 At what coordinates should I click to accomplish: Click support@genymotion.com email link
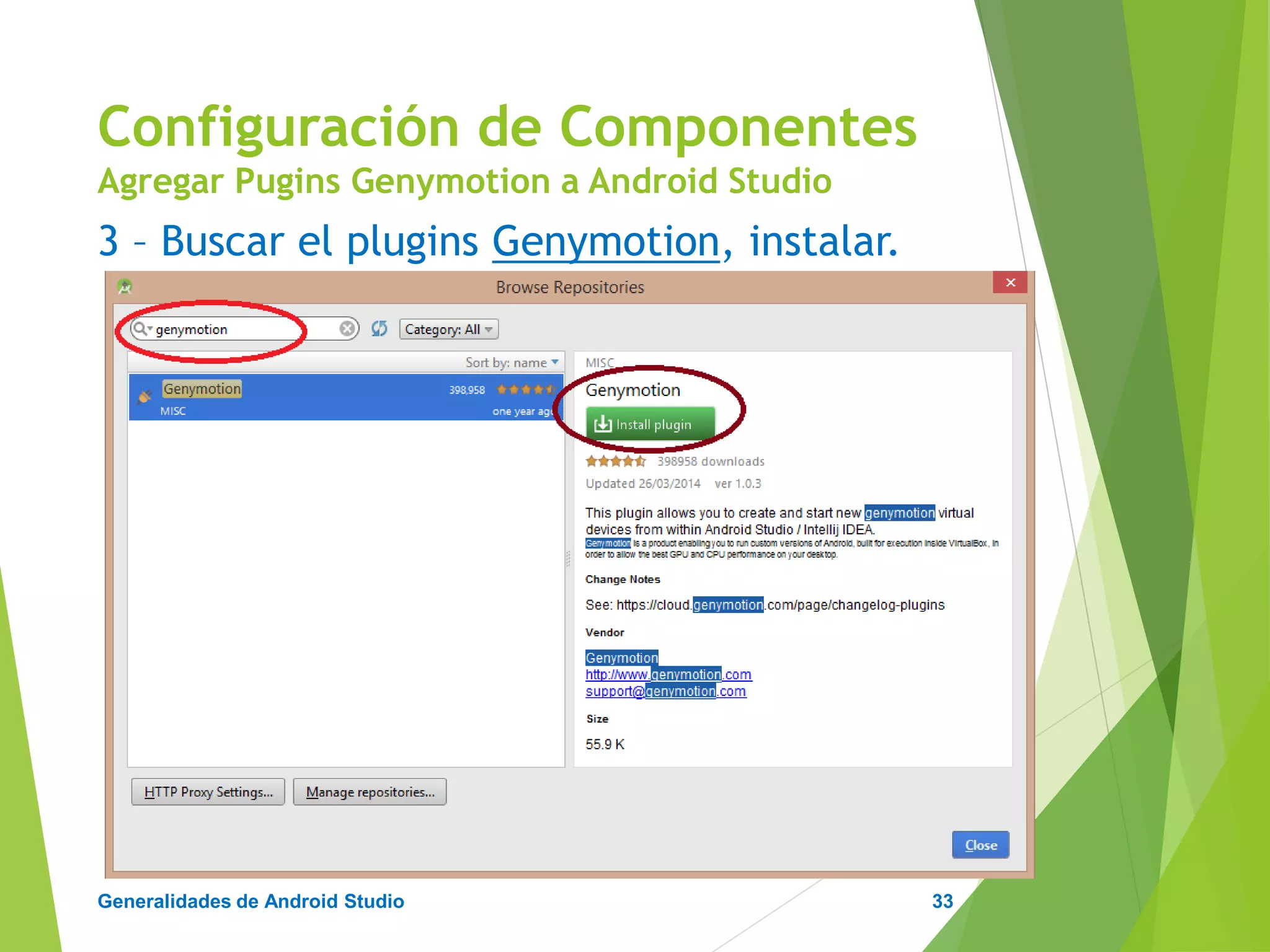click(666, 691)
